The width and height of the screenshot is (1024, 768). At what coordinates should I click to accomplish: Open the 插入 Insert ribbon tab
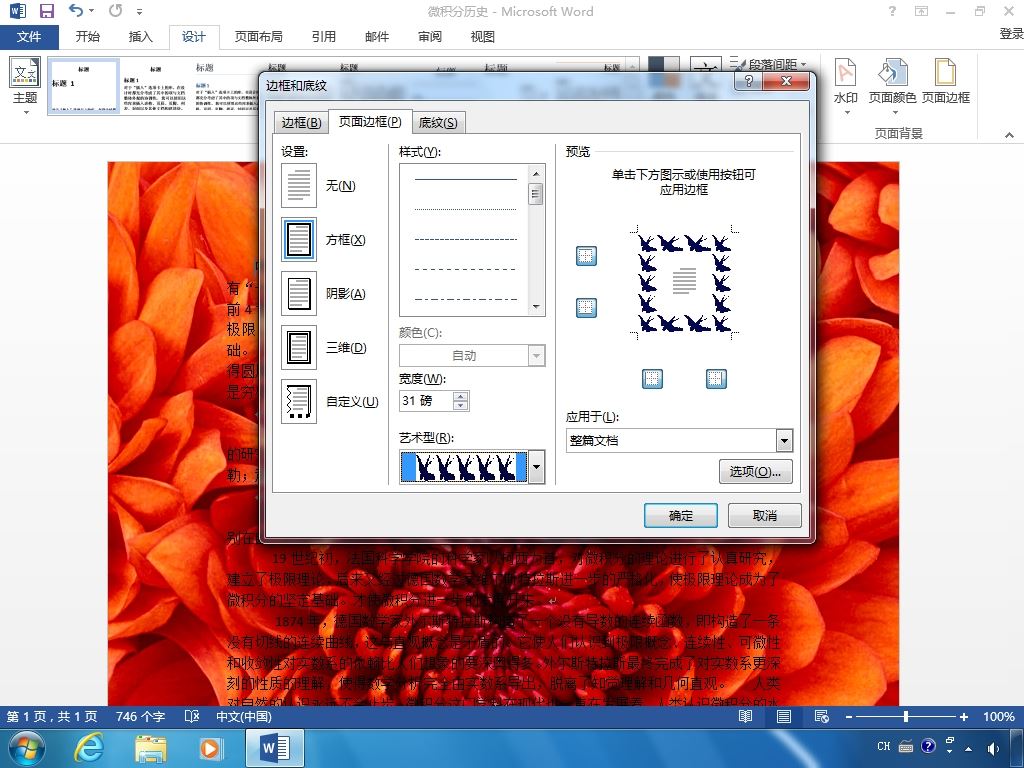(x=140, y=37)
